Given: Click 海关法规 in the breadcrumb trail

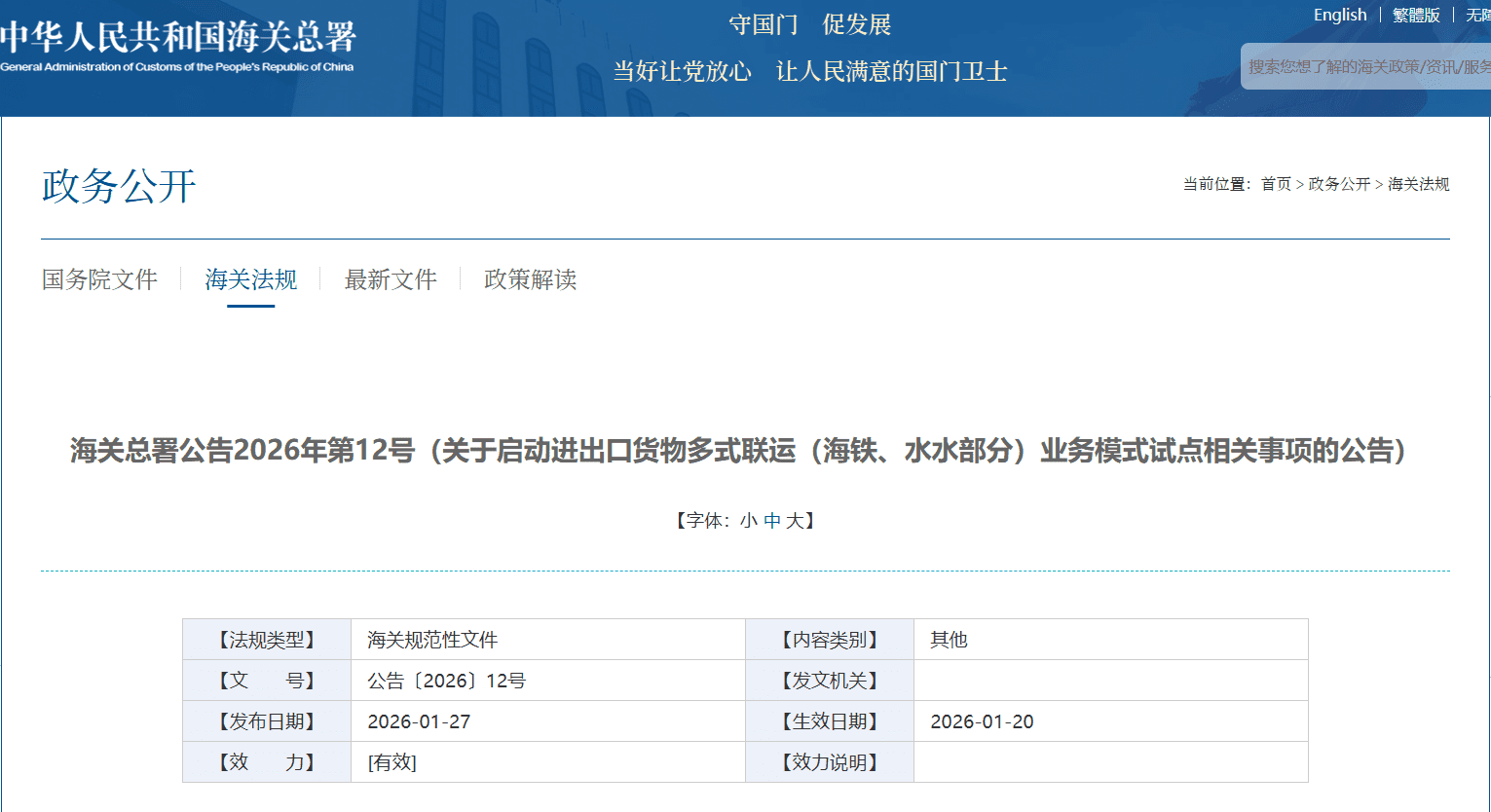Looking at the screenshot, I should (x=1418, y=184).
